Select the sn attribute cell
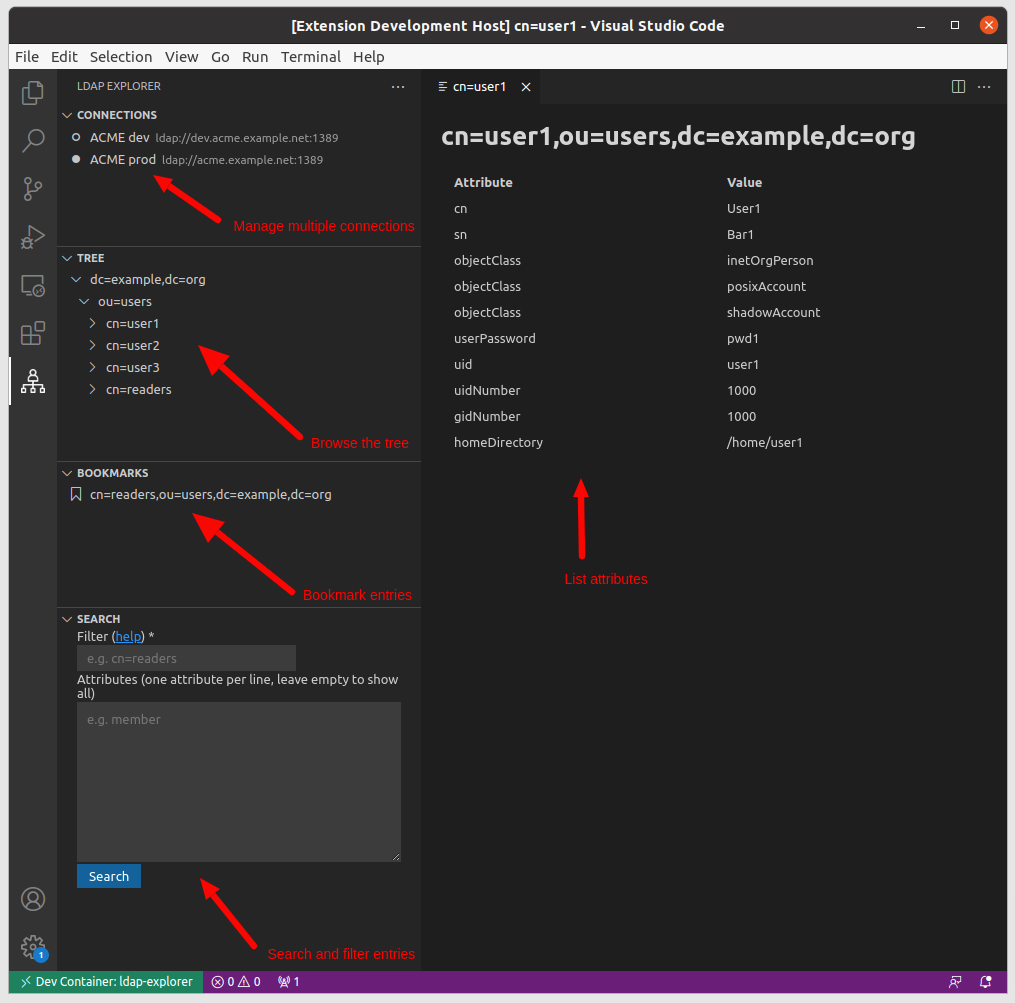 460,235
